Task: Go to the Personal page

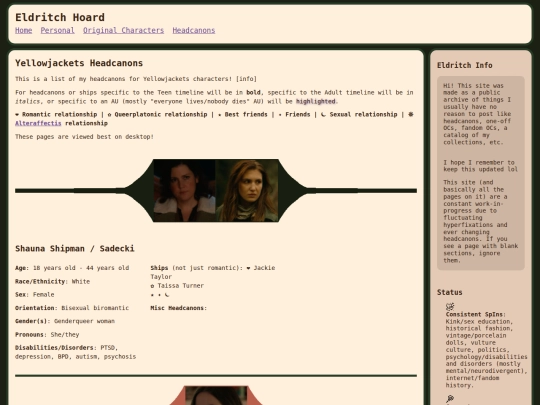Action: (x=58, y=30)
